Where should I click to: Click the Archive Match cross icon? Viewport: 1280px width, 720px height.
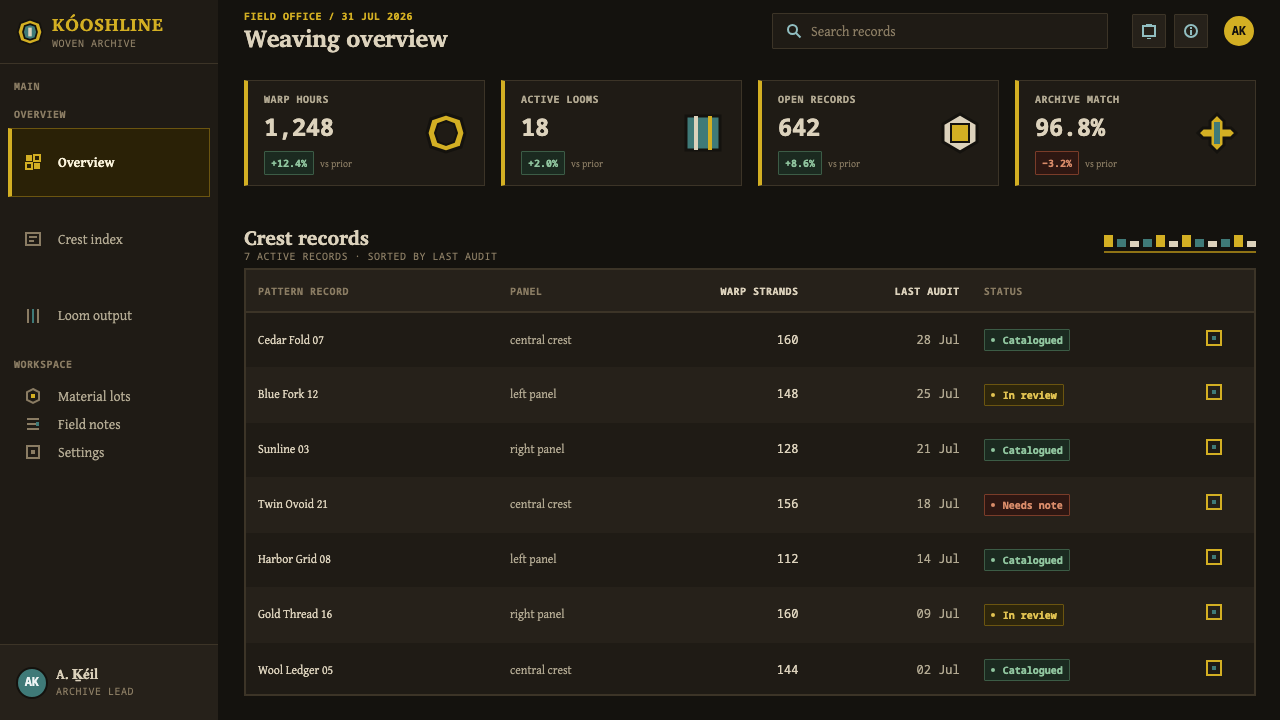(1217, 133)
